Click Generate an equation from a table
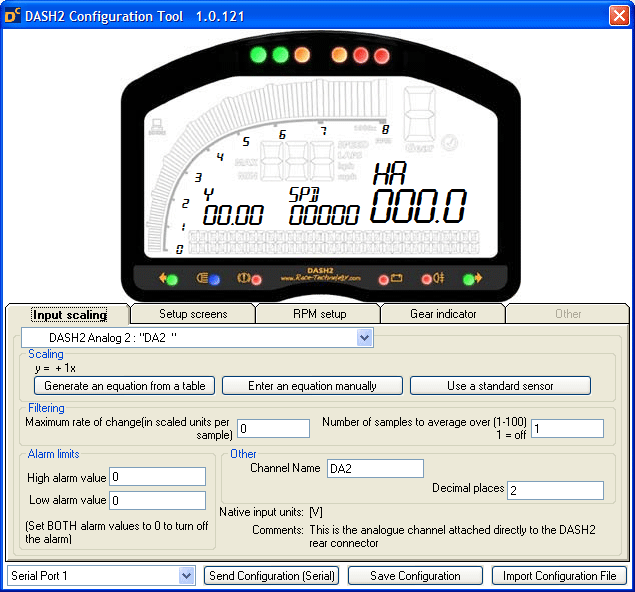The height and width of the screenshot is (592, 635). [124, 385]
